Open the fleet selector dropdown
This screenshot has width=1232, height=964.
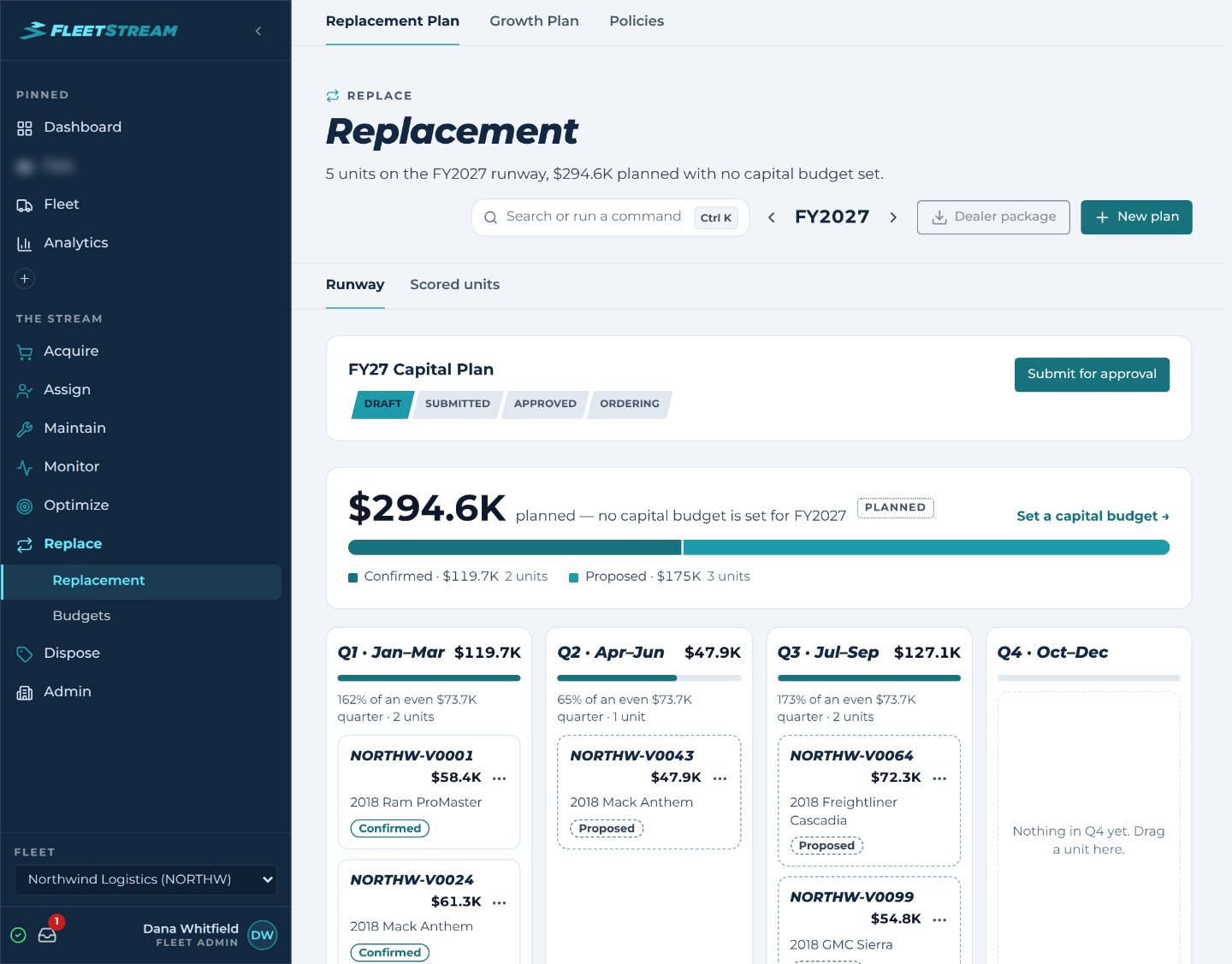[x=145, y=879]
